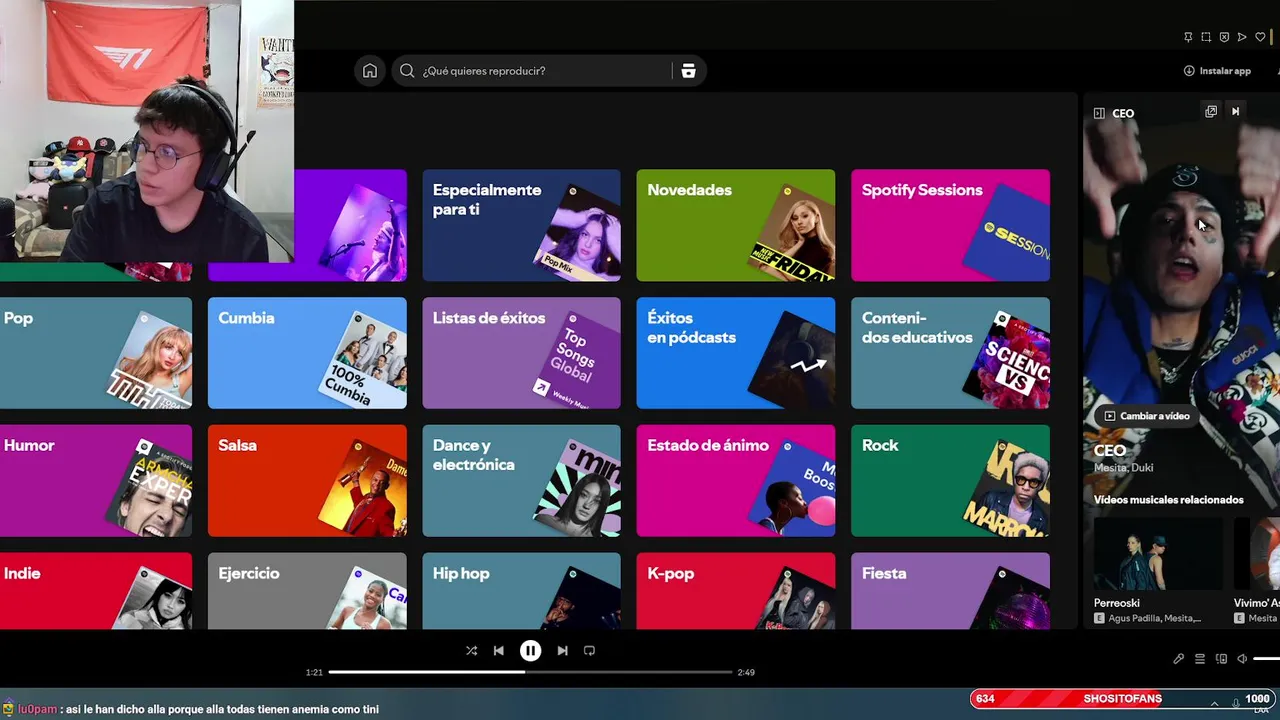Open the video in miniplayer pop-out
The width and height of the screenshot is (1280, 720).
point(1211,112)
